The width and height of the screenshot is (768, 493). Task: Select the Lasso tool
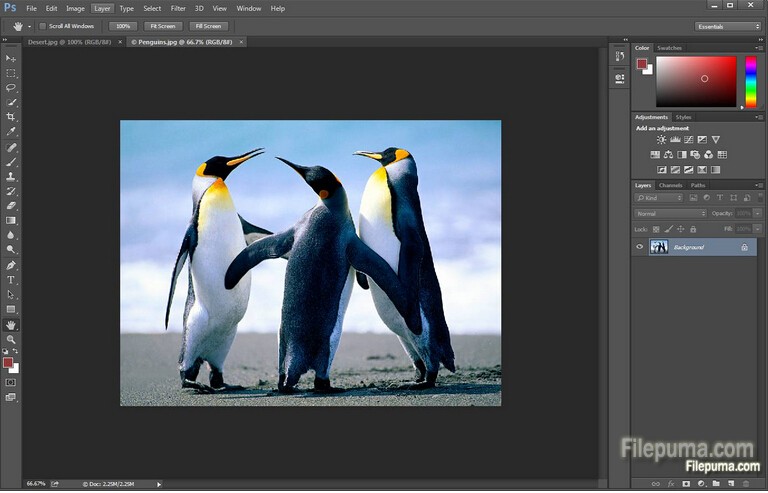(11, 88)
